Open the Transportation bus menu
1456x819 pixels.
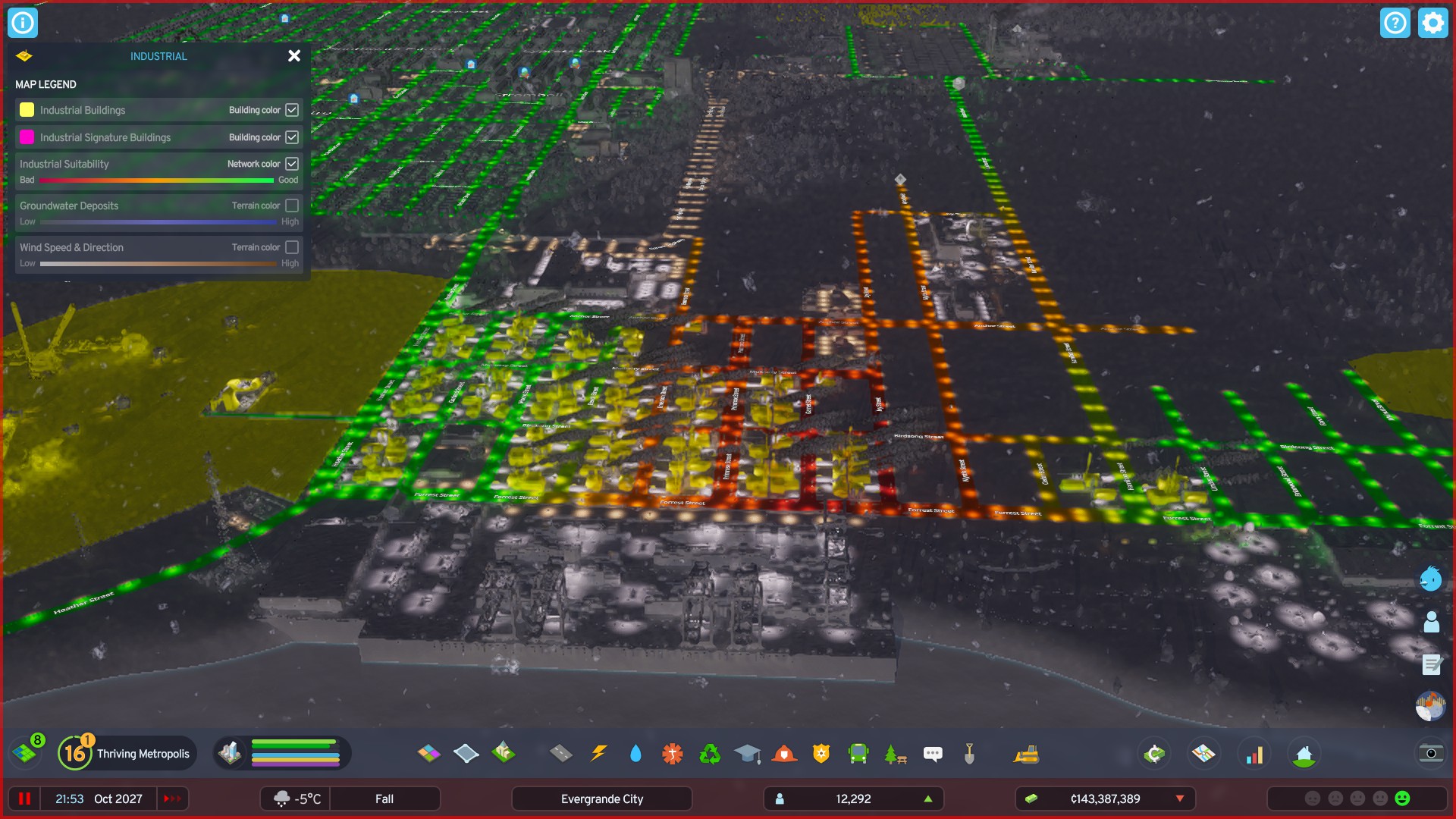coord(858,753)
